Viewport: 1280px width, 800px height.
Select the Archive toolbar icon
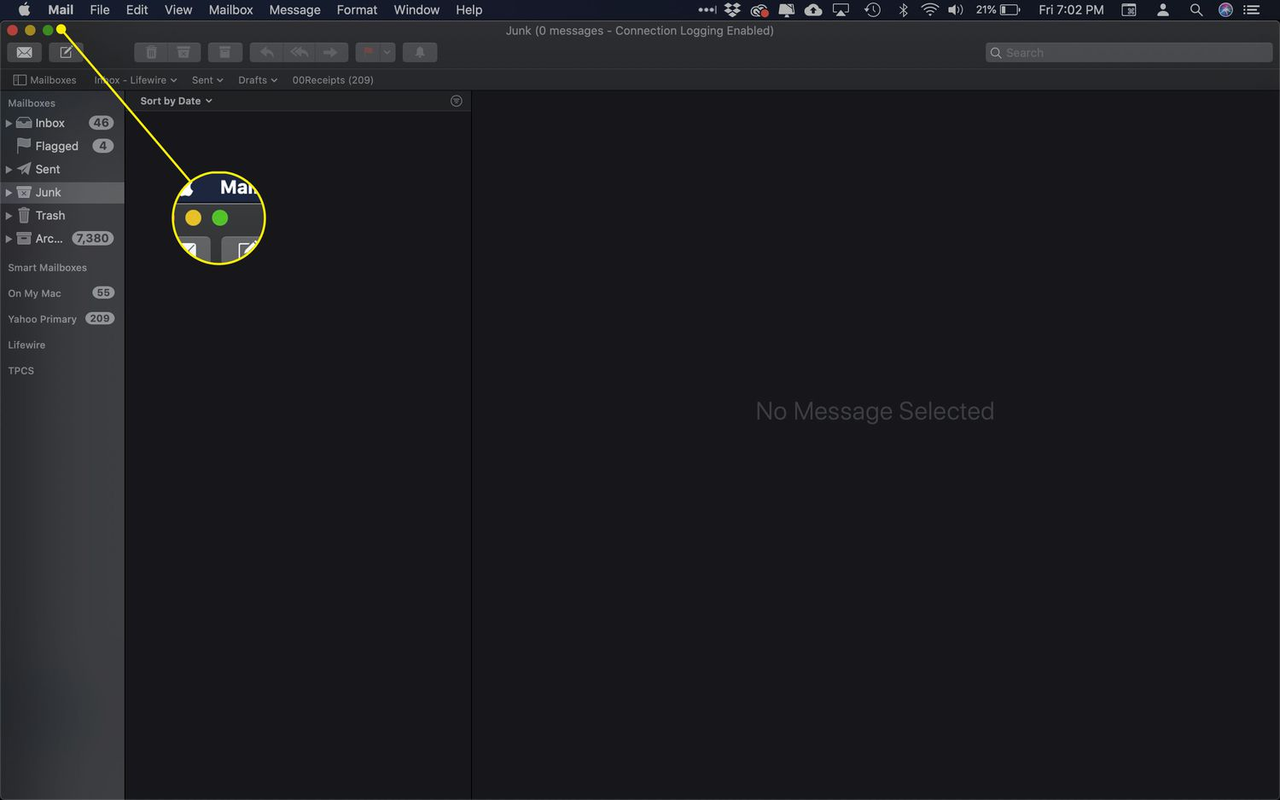224,52
